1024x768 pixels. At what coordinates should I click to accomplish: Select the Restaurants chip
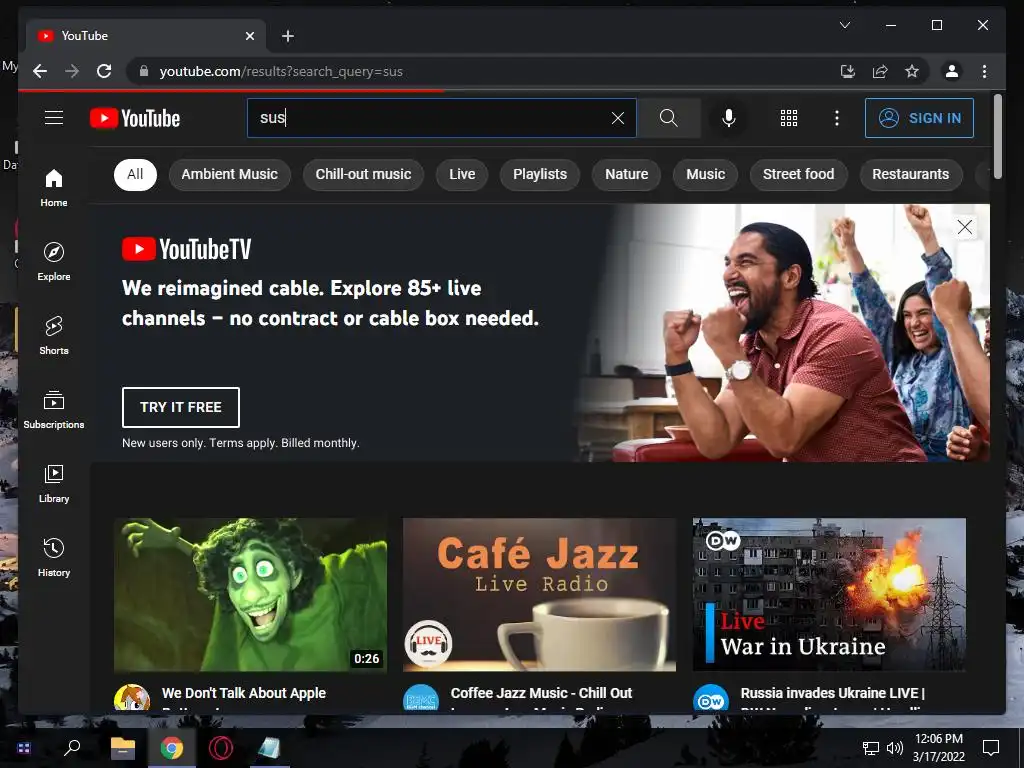[x=910, y=174]
